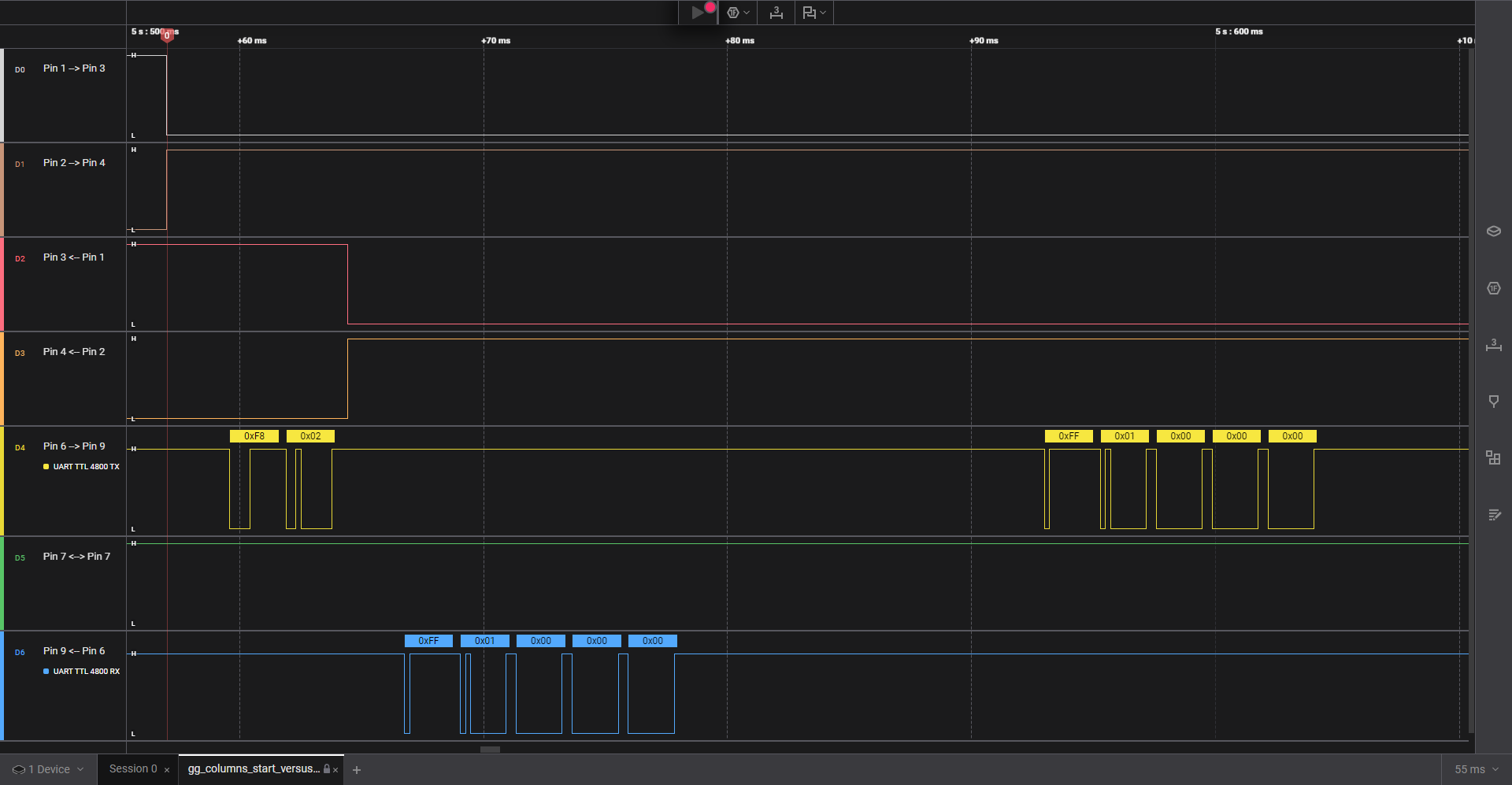Expand the 55 ms zoom dropdown

coord(1476,769)
